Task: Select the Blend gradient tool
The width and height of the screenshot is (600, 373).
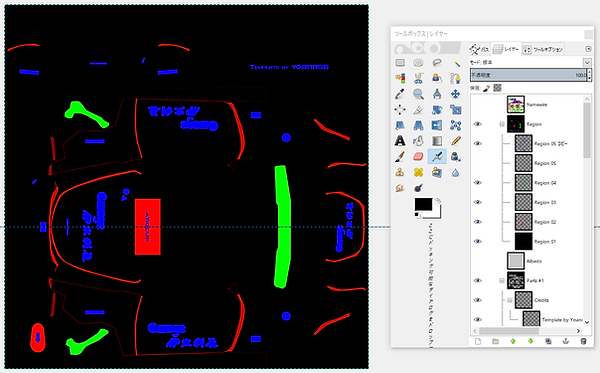Action: point(437,141)
